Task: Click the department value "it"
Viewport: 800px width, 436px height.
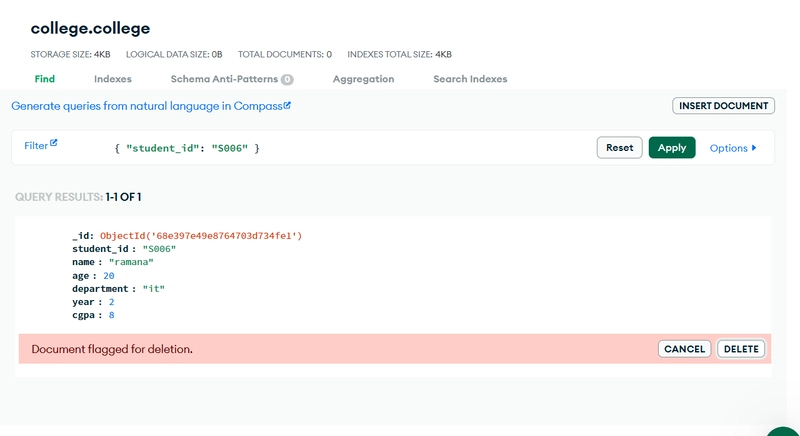Action: [153, 288]
